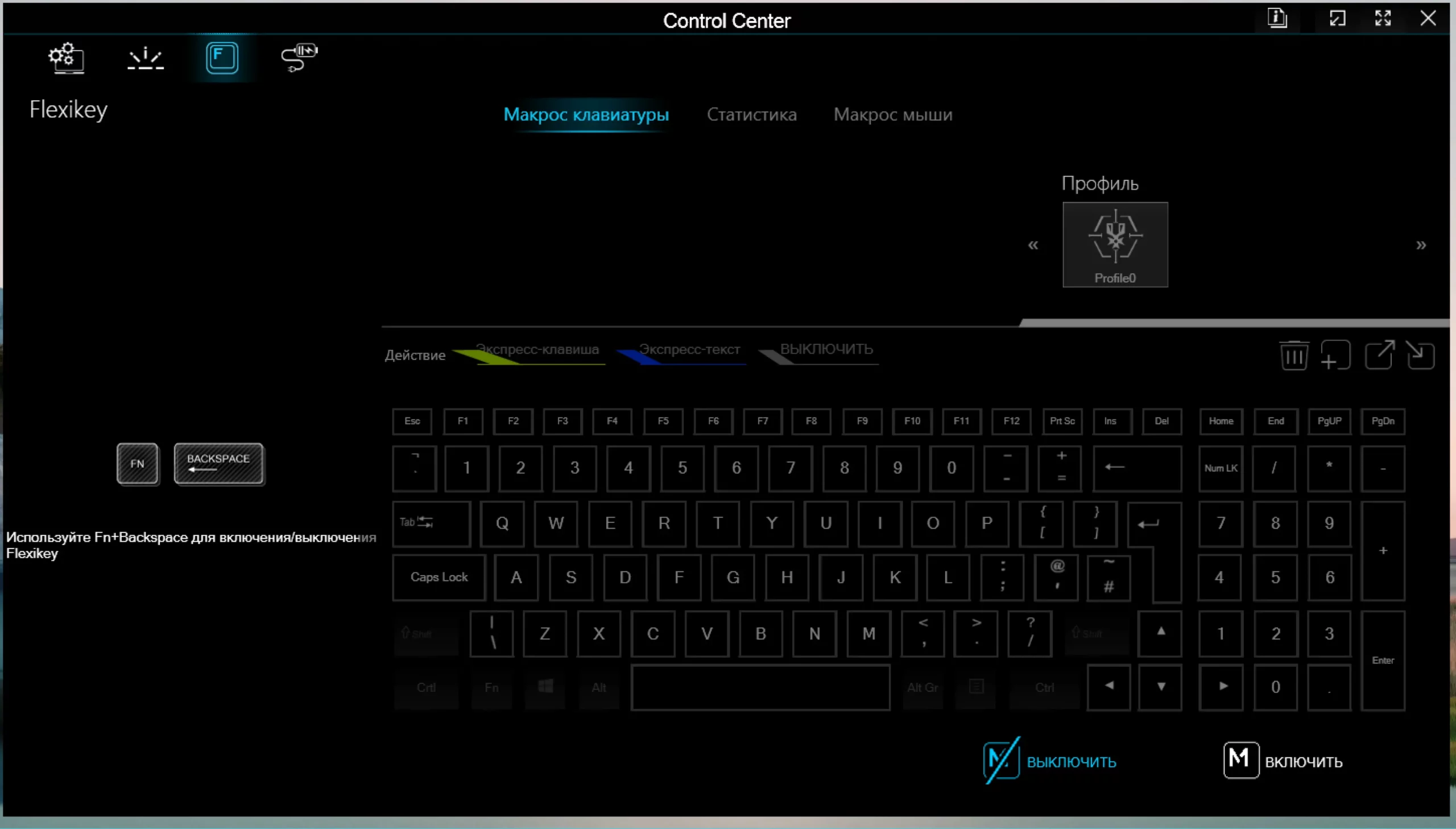Go to next profile with » arrow
Image resolution: width=1456 pixels, height=829 pixels.
[x=1421, y=245]
